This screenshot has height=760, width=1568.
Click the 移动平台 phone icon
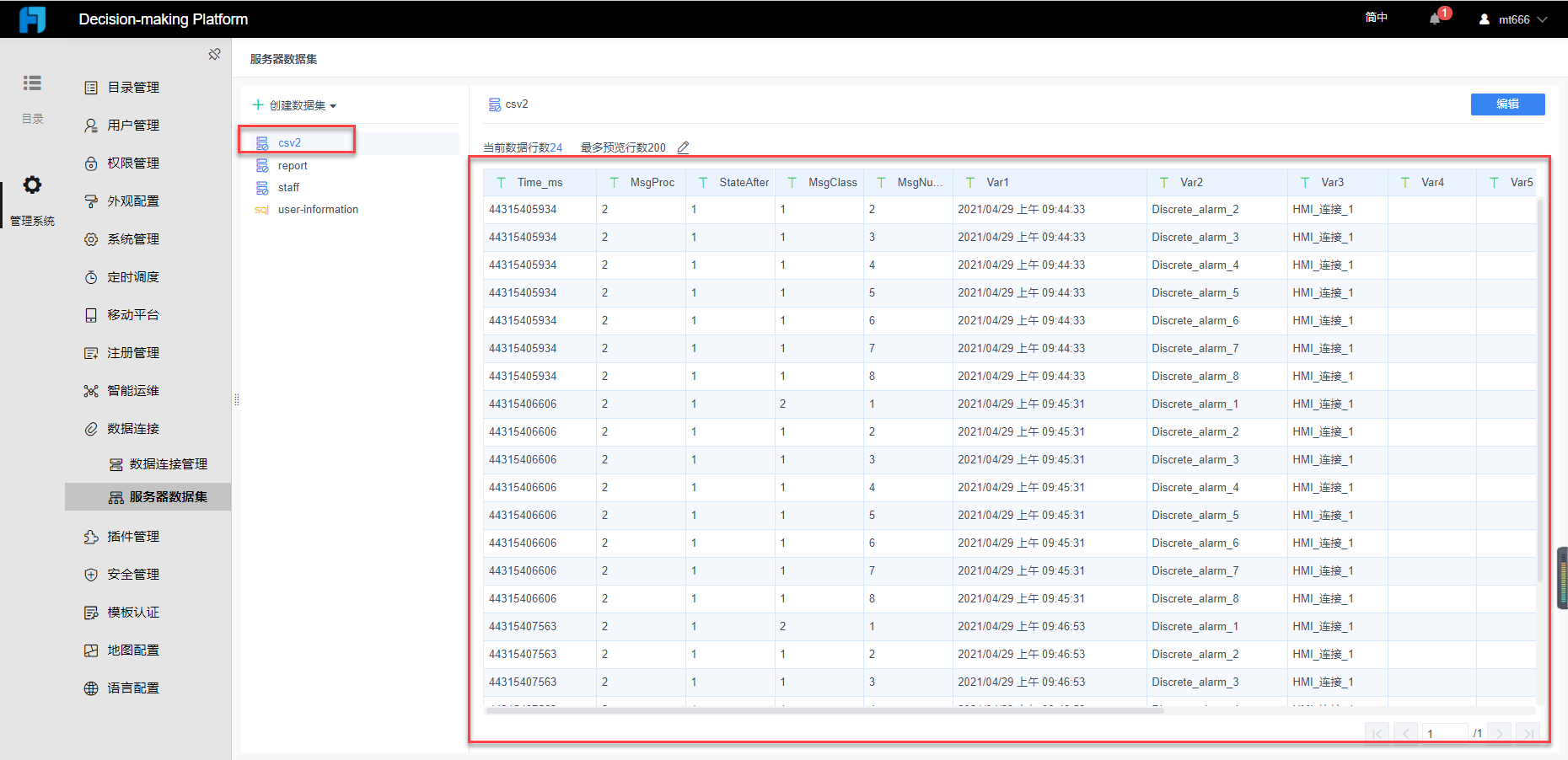[91, 315]
